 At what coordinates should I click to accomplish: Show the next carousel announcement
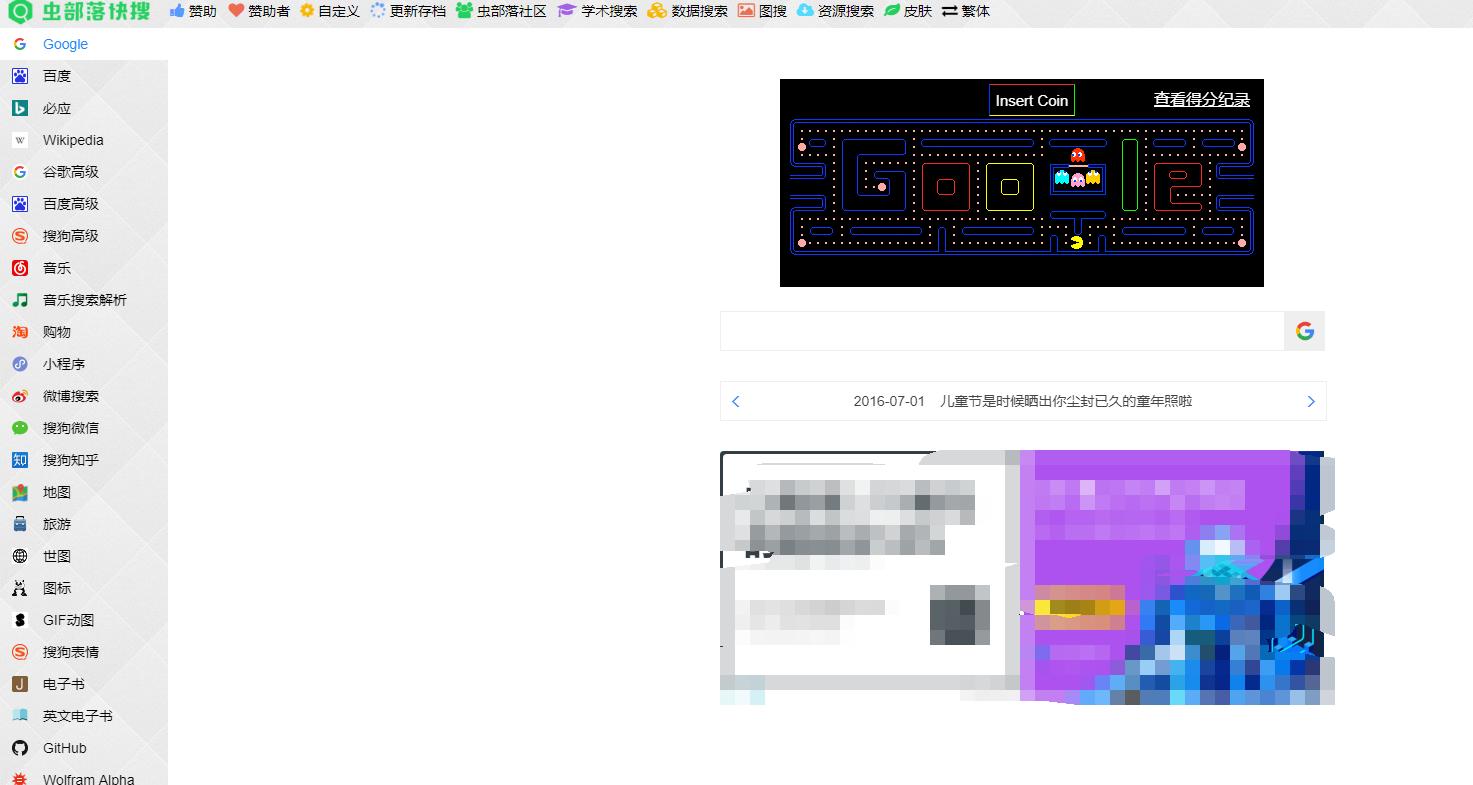click(x=1310, y=401)
